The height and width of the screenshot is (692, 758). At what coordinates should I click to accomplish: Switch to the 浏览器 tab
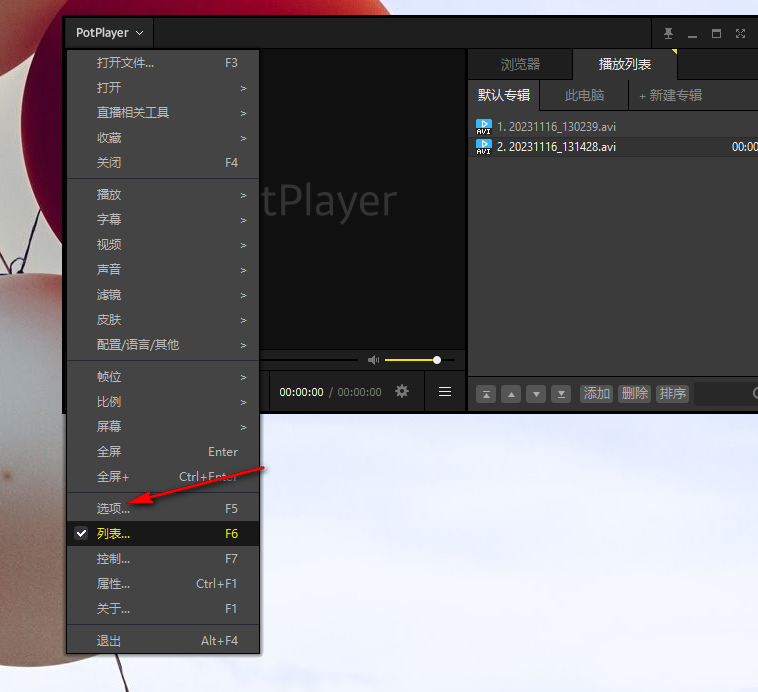pyautogui.click(x=520, y=64)
